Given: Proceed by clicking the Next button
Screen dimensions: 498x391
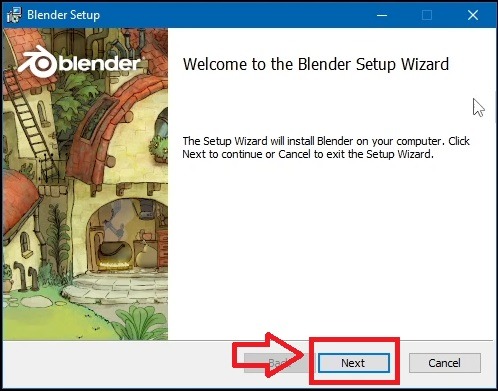Looking at the screenshot, I should (x=353, y=363).
